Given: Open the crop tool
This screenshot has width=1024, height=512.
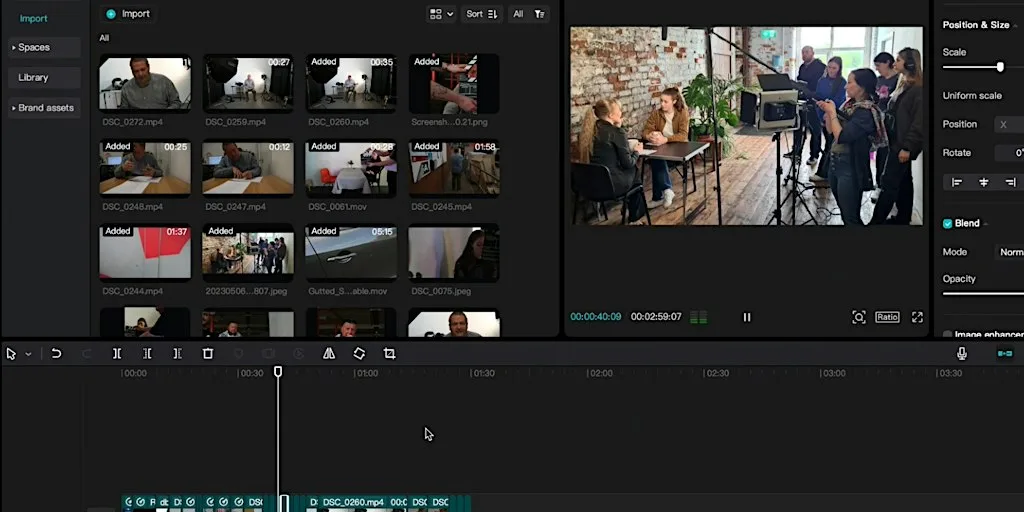Looking at the screenshot, I should click(390, 353).
